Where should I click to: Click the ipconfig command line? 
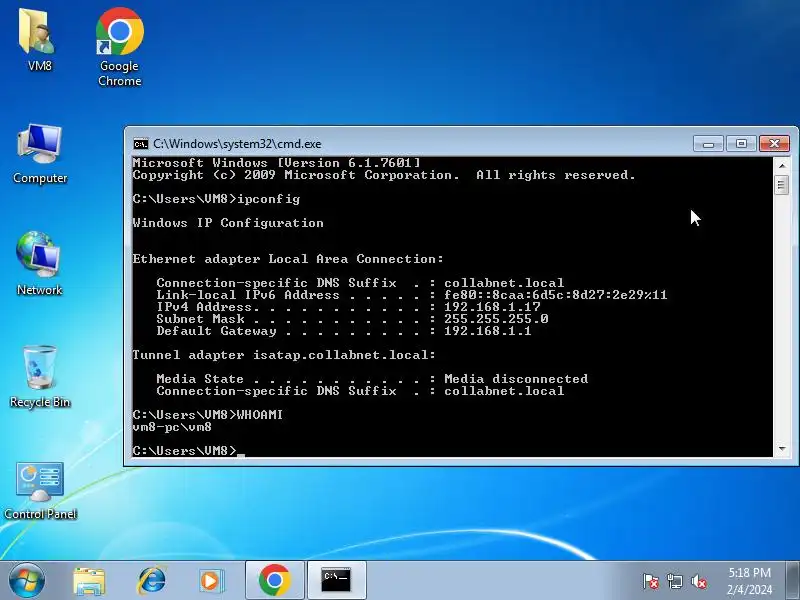(216, 199)
